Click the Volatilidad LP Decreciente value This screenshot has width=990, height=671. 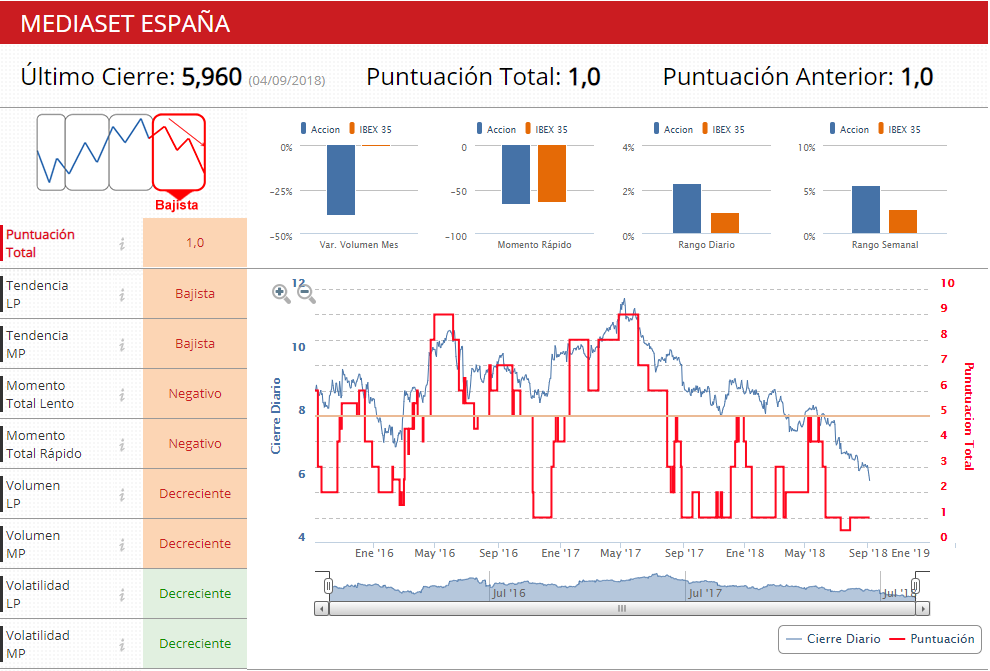(x=195, y=593)
